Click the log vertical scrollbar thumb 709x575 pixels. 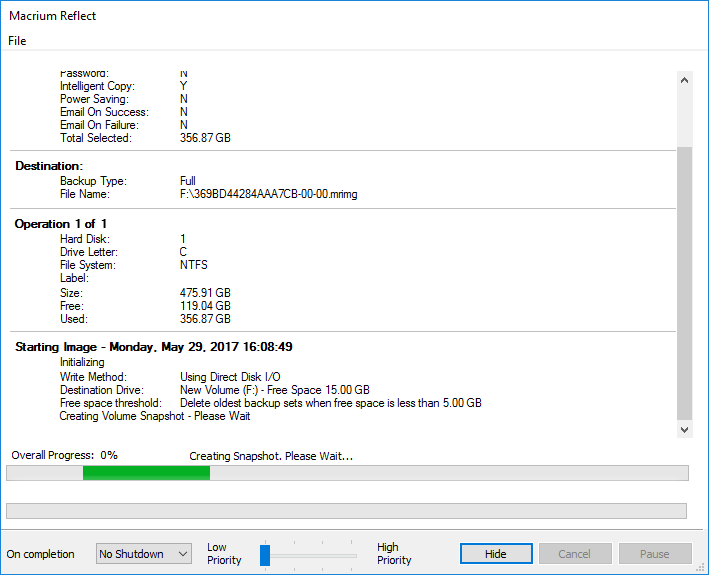pyautogui.click(x=685, y=283)
